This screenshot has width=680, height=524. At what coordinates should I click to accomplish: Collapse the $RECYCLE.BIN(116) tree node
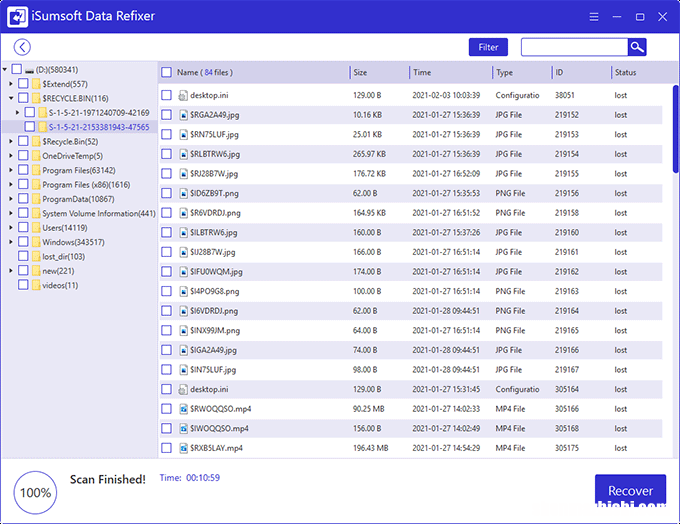[x=11, y=98]
